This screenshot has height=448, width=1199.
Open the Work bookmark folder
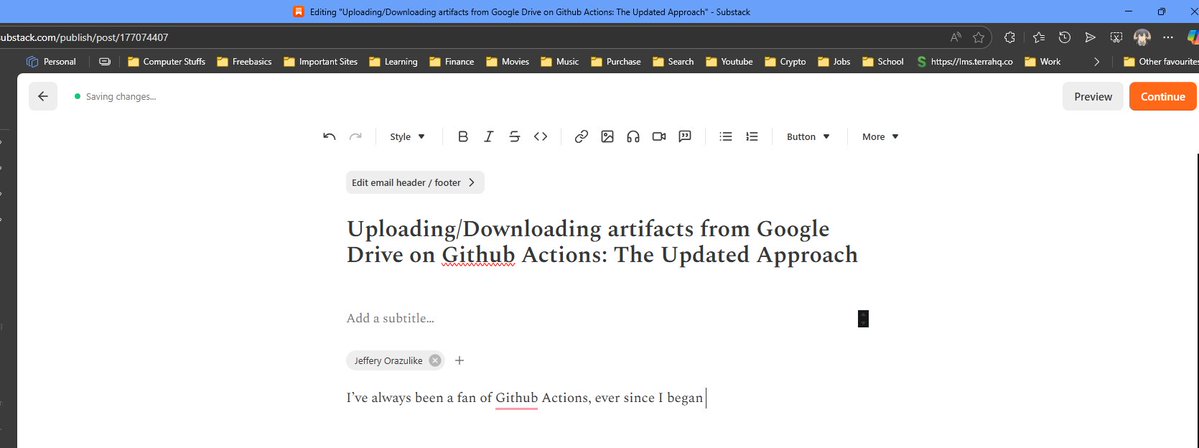(x=1042, y=62)
